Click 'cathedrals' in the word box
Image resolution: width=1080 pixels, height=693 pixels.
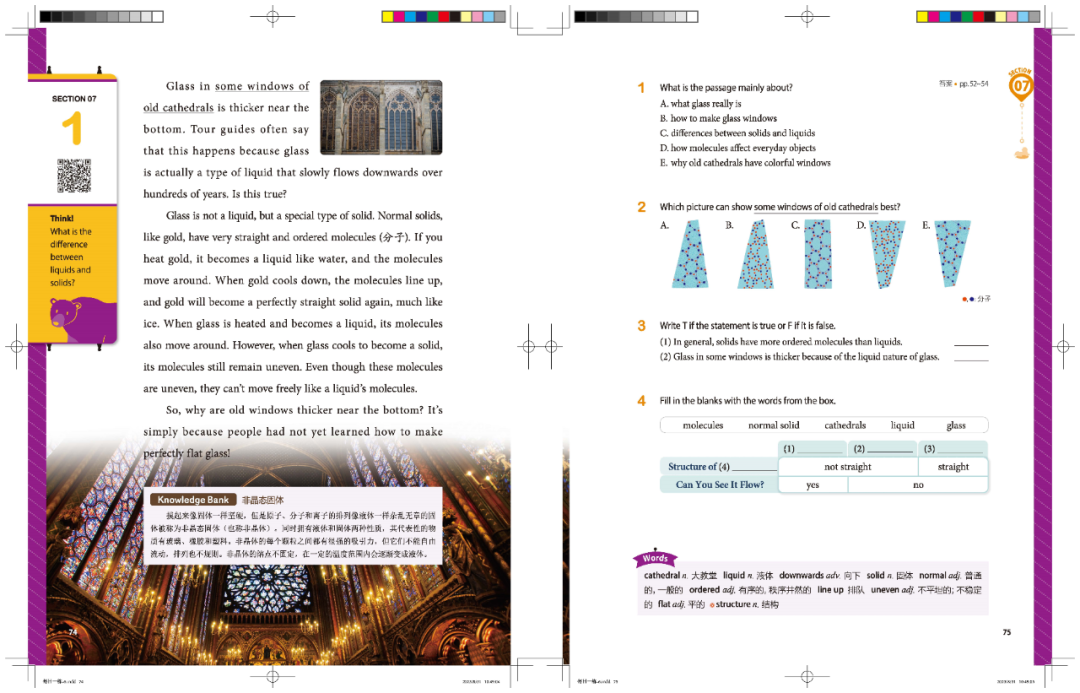click(845, 425)
